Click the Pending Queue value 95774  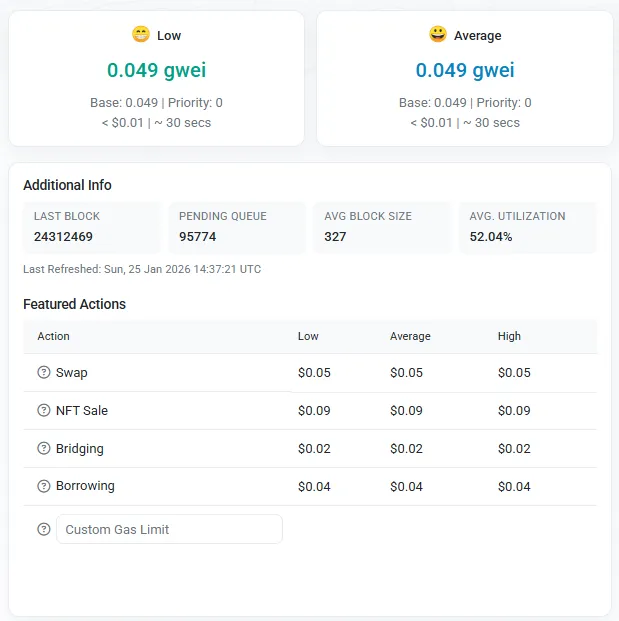coord(198,237)
